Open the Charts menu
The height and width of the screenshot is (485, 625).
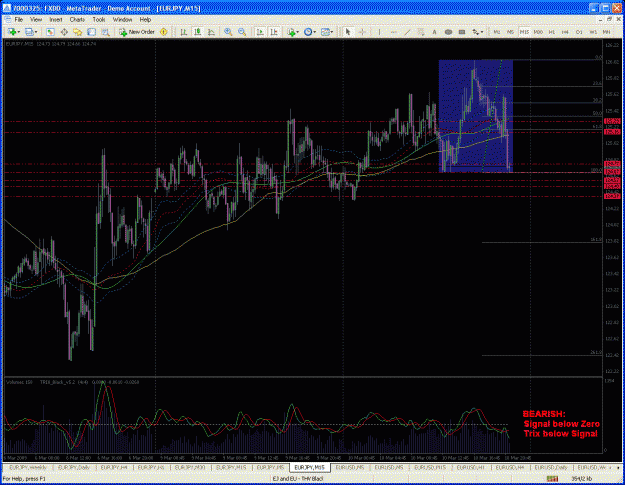coord(77,20)
